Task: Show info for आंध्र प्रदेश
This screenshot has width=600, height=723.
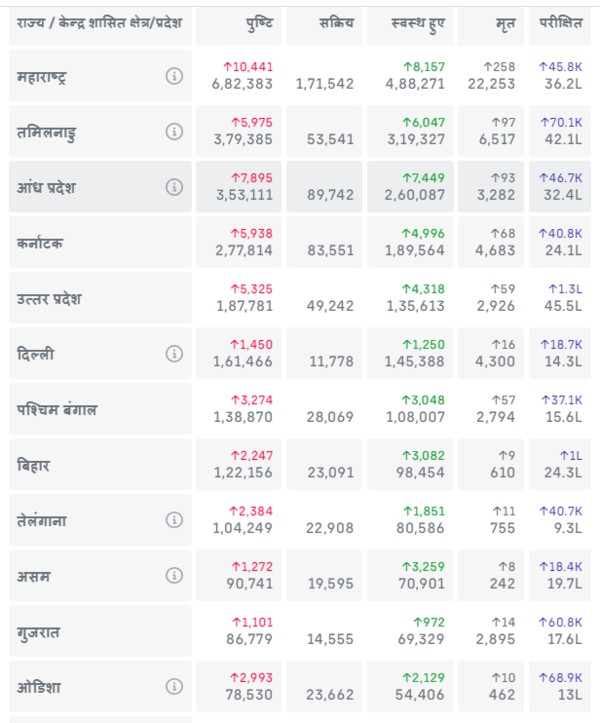Action: pyautogui.click(x=174, y=187)
